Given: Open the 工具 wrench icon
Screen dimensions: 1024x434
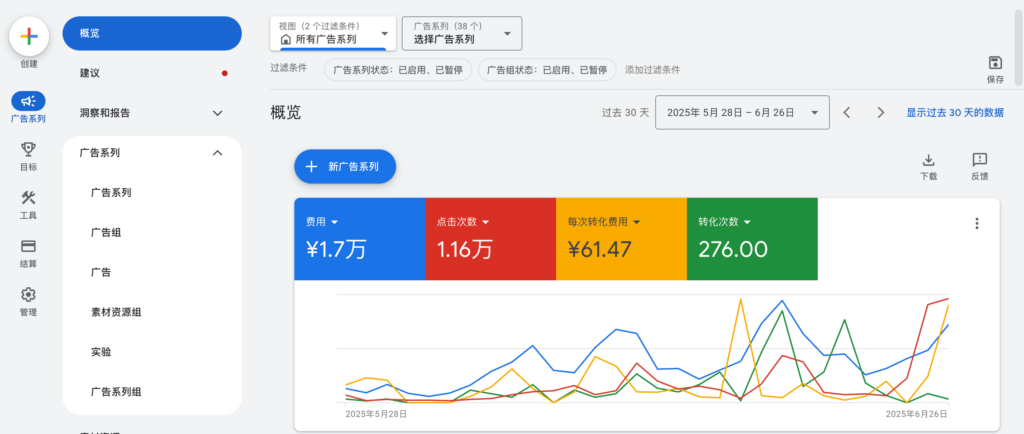Looking at the screenshot, I should point(28,198).
